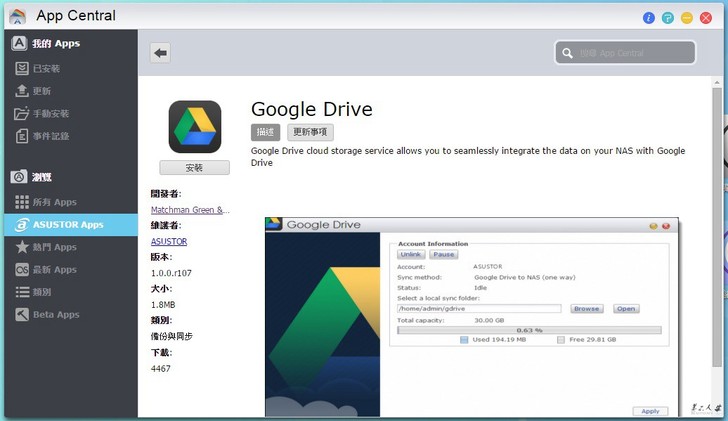The image size is (728, 421).
Task: Select 手動安裝 in sidebar
Action: pos(71,113)
